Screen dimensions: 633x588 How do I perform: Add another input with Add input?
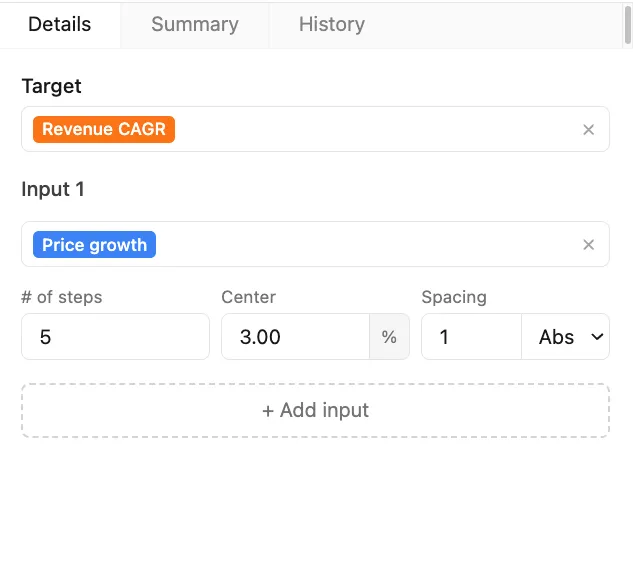[315, 410]
